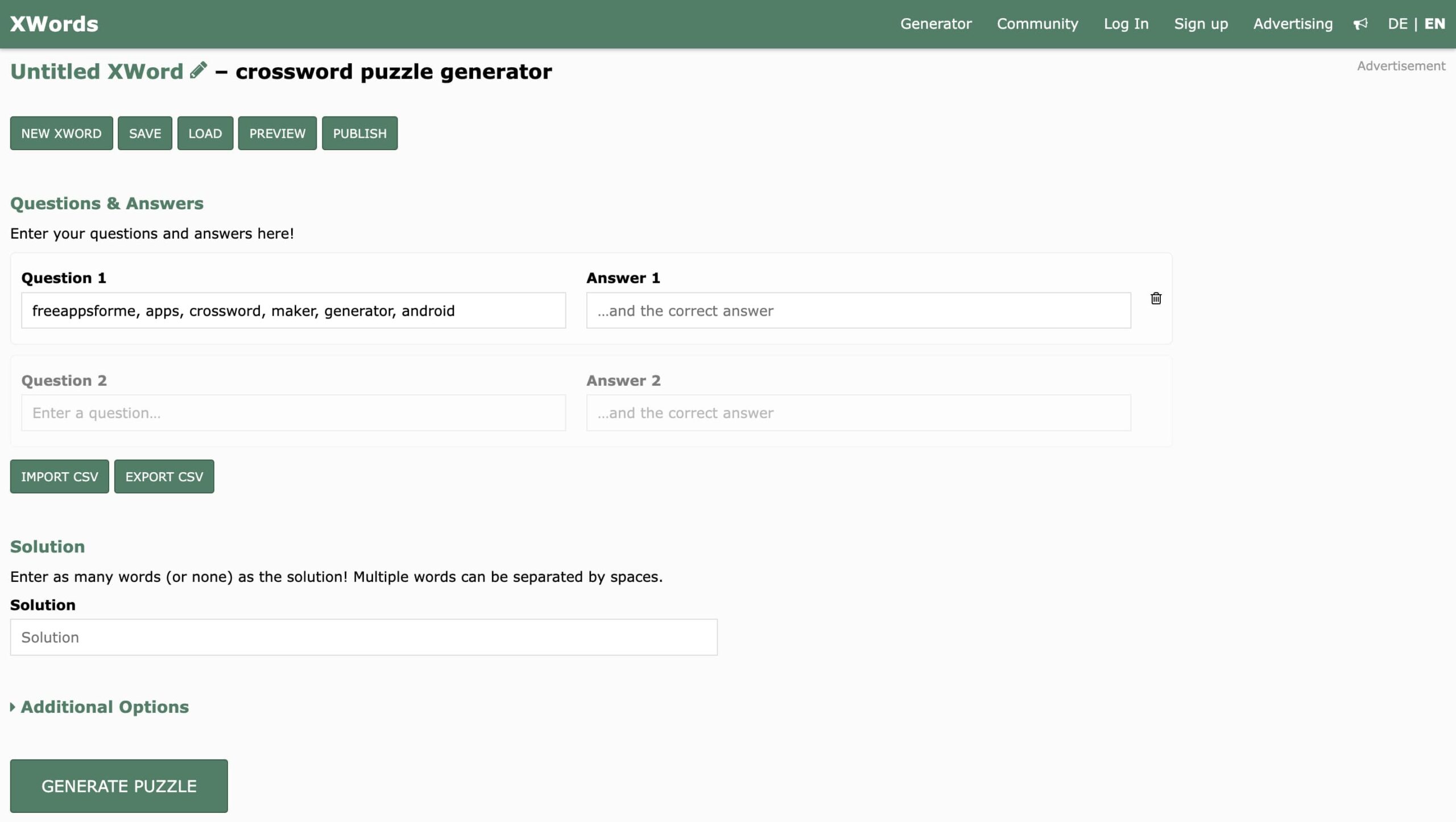Click the EXPORT CSV button
This screenshot has height=822, width=1456.
click(164, 476)
